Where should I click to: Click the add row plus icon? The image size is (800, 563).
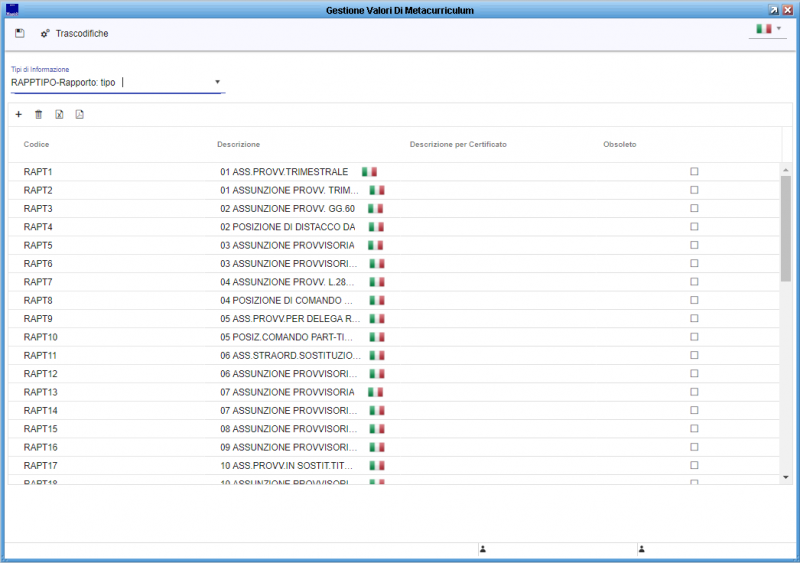[19, 115]
